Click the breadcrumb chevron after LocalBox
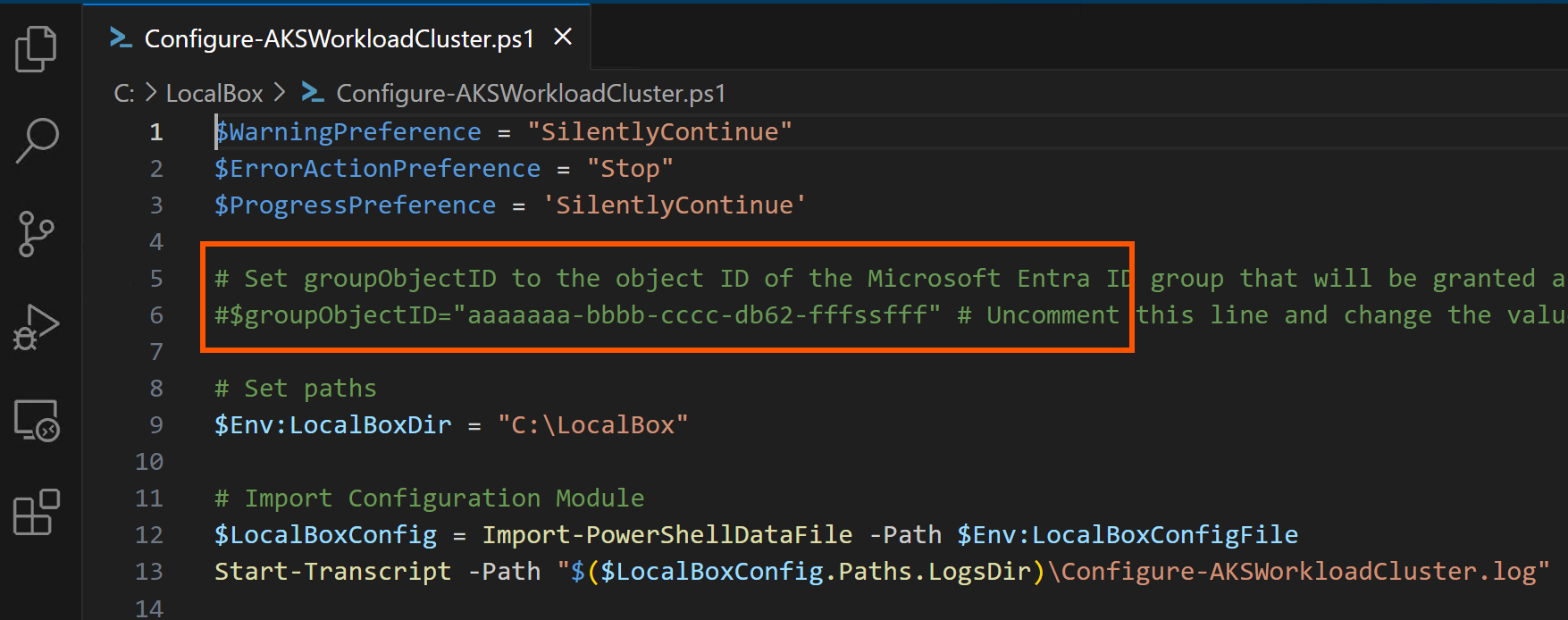 click(280, 92)
